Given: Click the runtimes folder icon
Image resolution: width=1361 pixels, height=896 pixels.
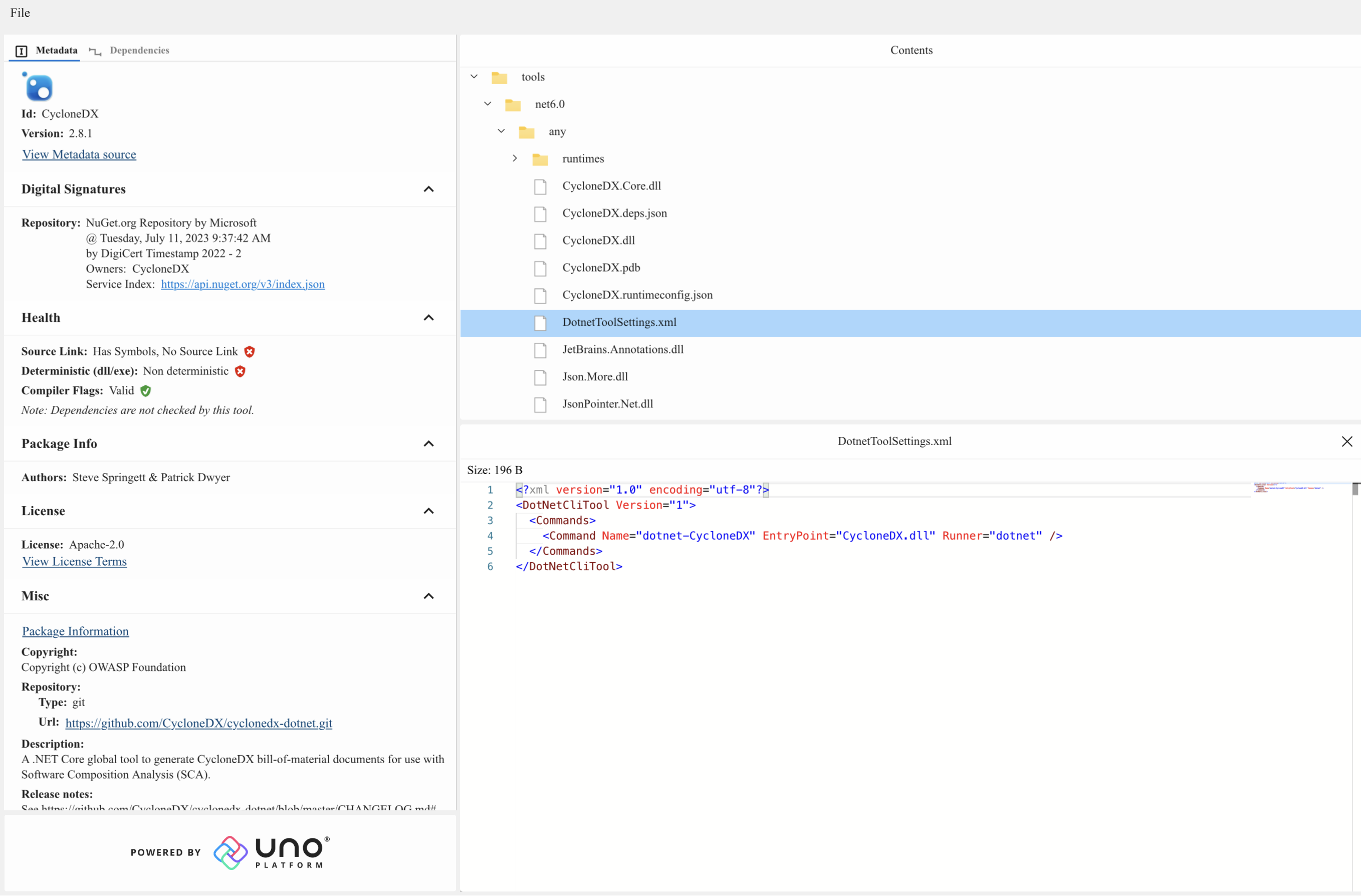Looking at the screenshot, I should pyautogui.click(x=540, y=159).
